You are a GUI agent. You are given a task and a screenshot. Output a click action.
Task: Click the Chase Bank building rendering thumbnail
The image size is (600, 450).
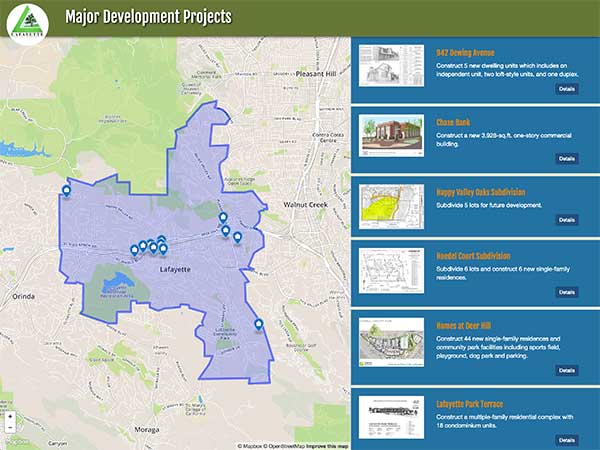(x=391, y=133)
